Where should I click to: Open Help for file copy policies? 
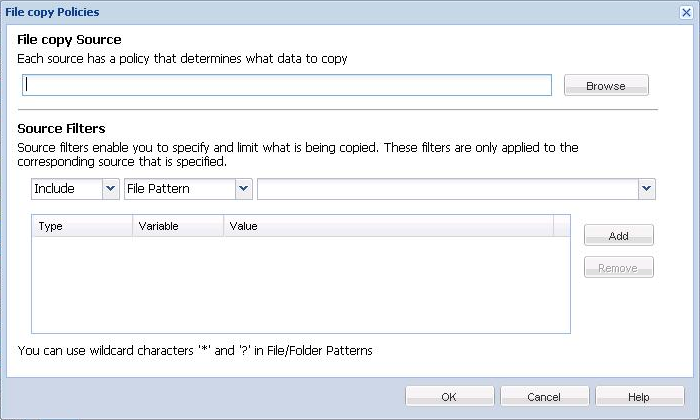(x=638, y=397)
